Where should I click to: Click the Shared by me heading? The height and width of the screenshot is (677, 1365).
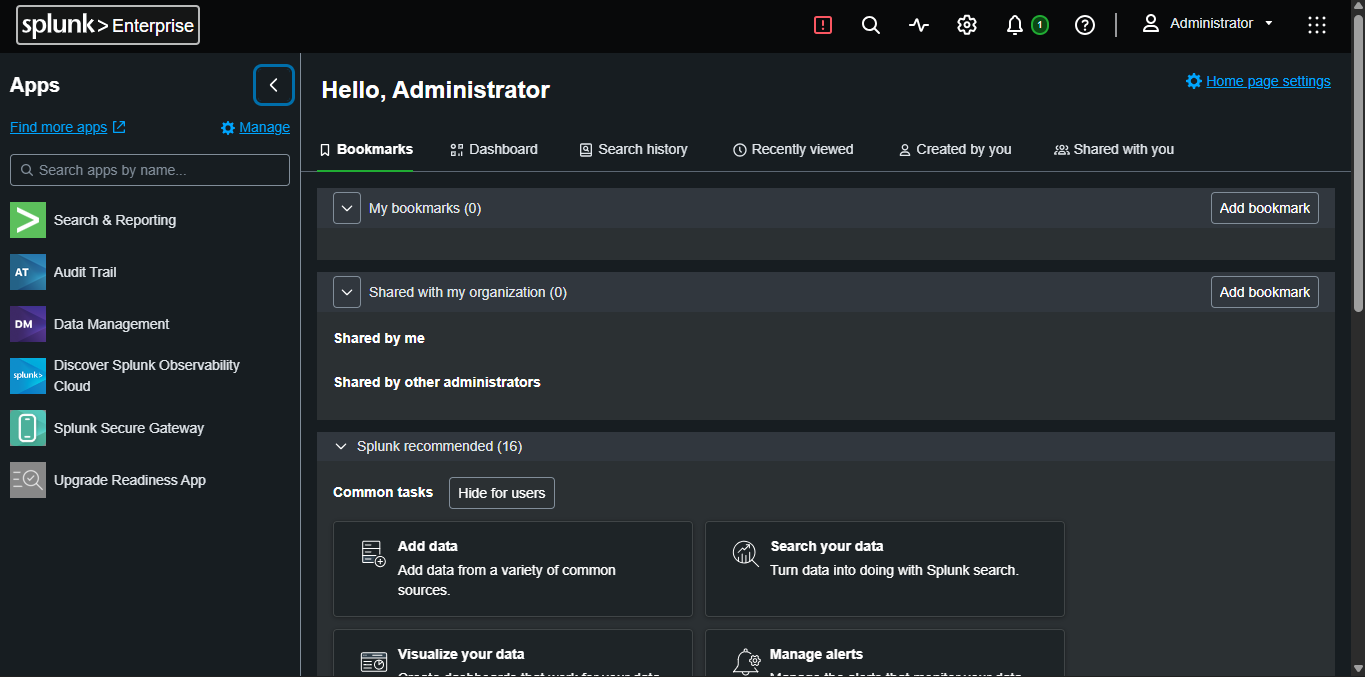pyautogui.click(x=379, y=338)
